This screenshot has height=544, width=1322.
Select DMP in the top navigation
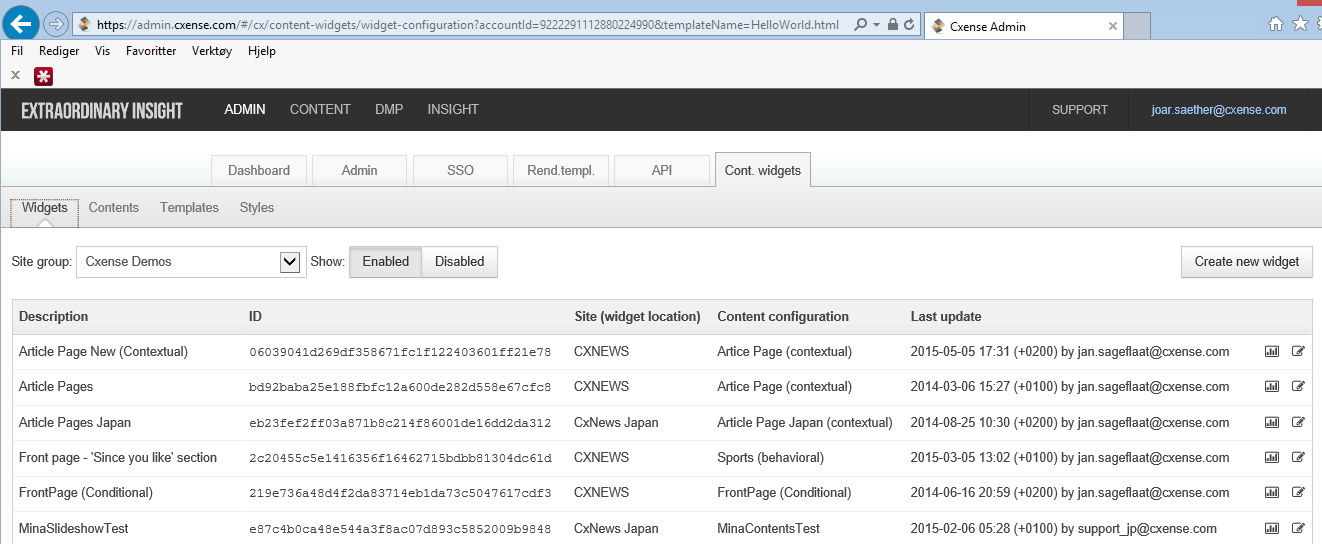pos(389,110)
